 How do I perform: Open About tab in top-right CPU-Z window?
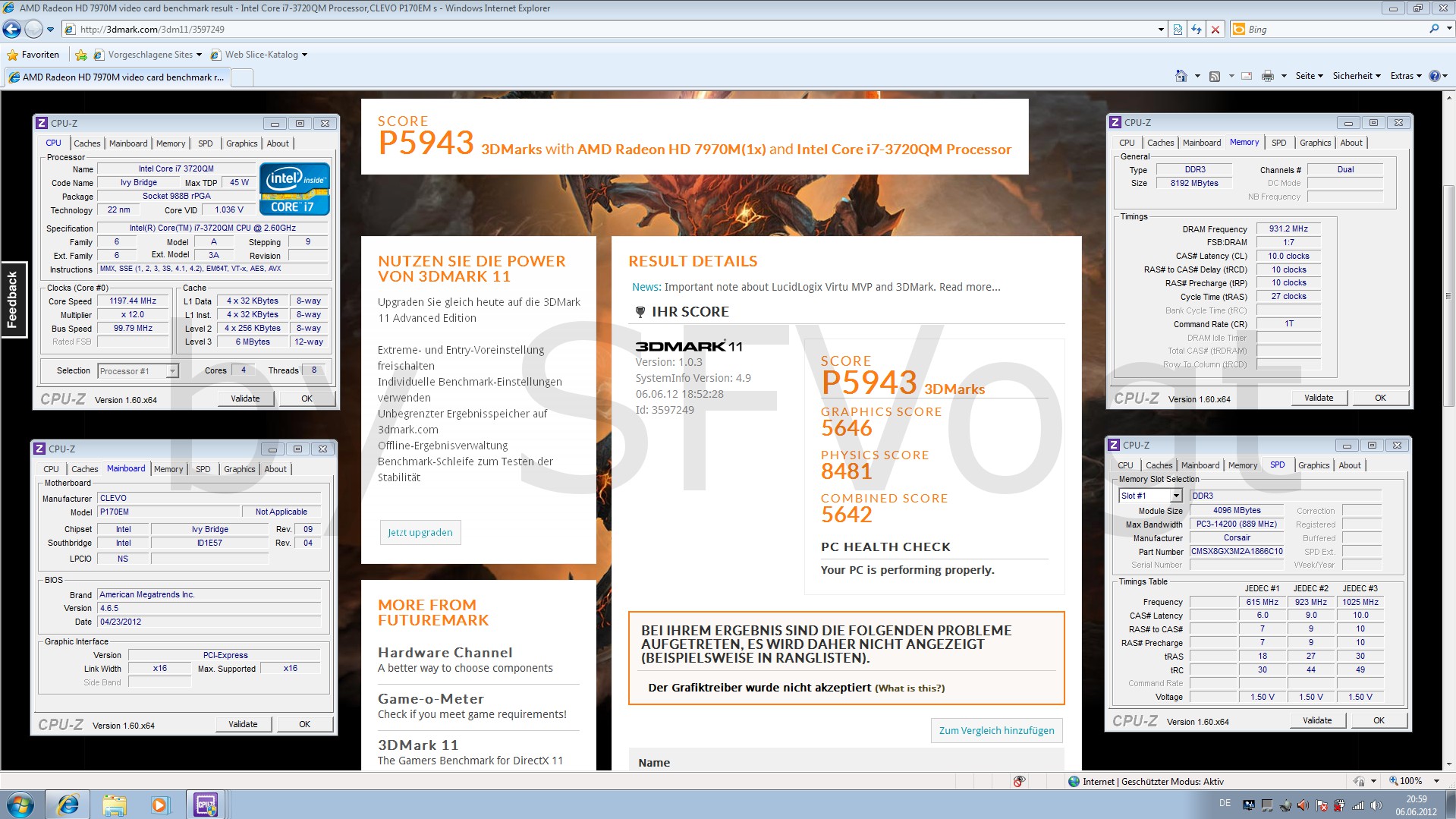pos(1351,143)
